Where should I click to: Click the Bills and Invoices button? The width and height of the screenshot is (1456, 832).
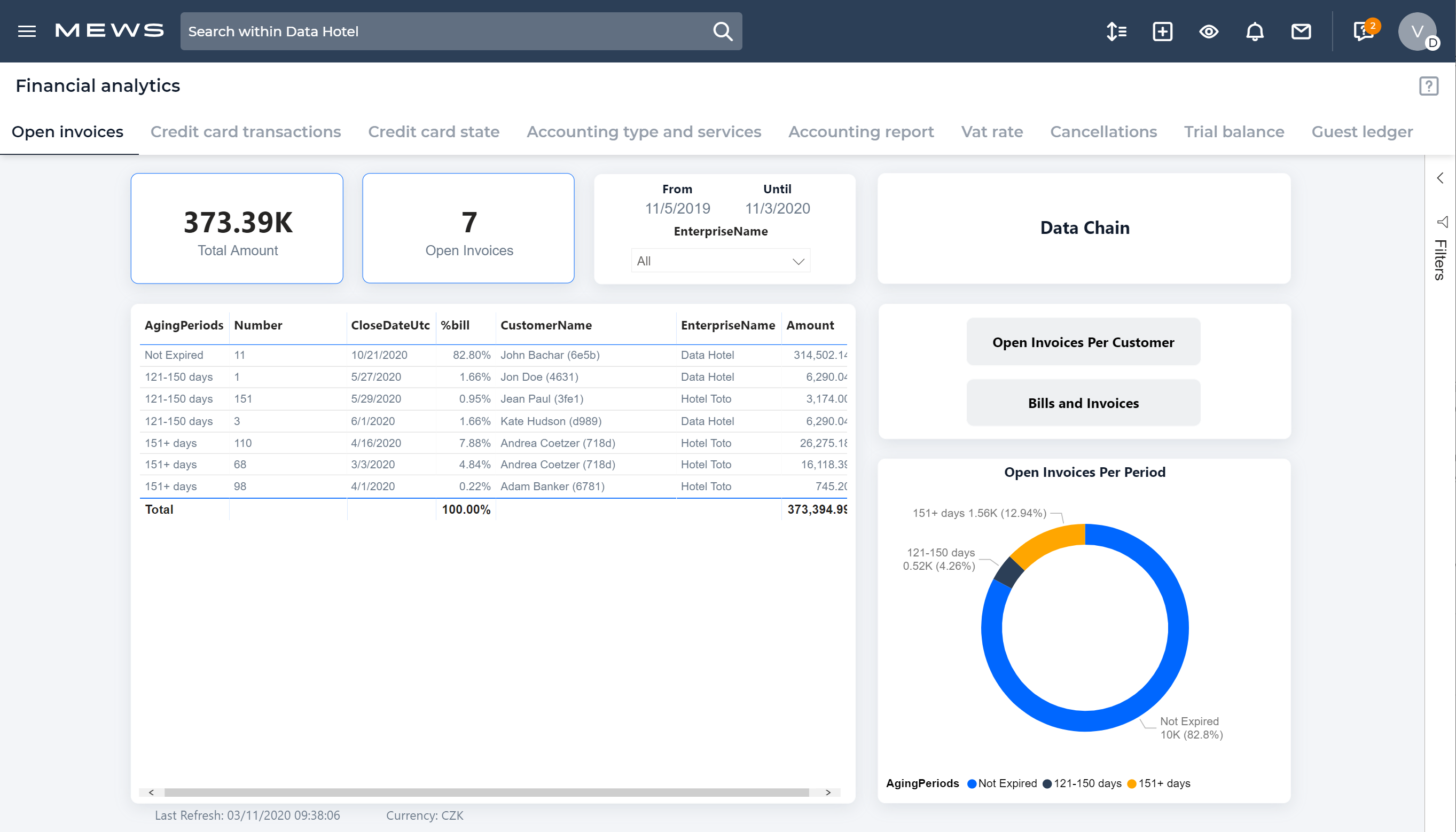click(x=1083, y=402)
